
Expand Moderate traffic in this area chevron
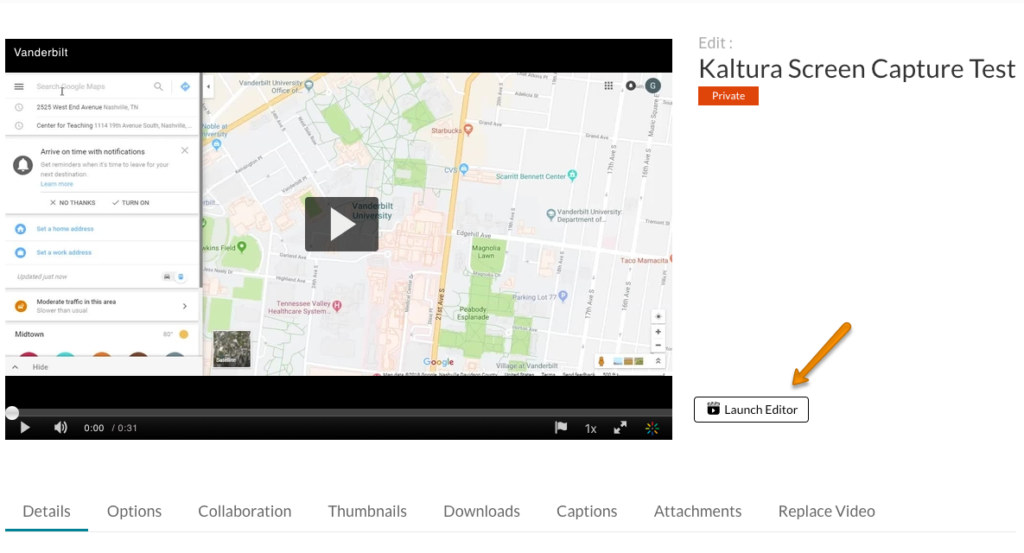click(185, 306)
